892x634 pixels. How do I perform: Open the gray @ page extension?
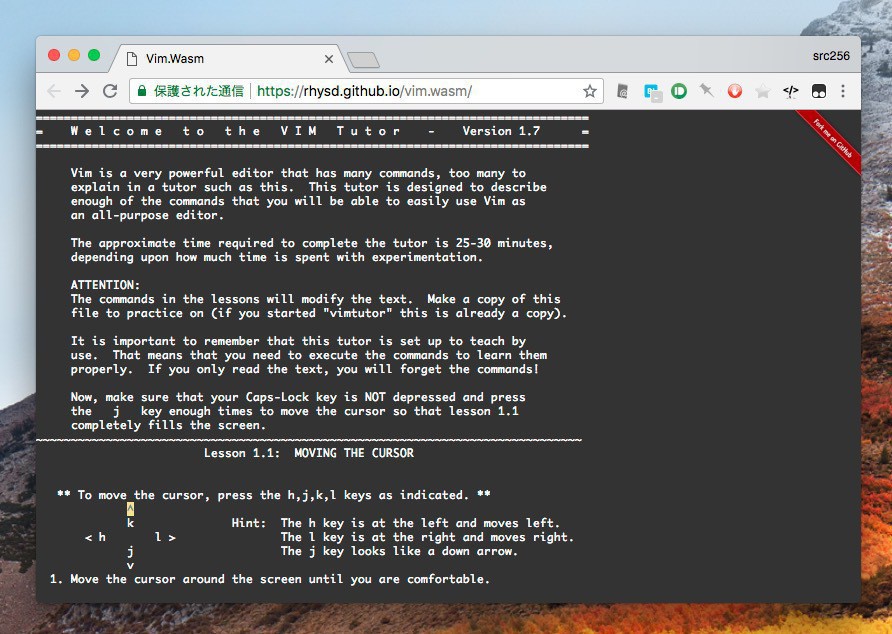pyautogui.click(x=623, y=91)
